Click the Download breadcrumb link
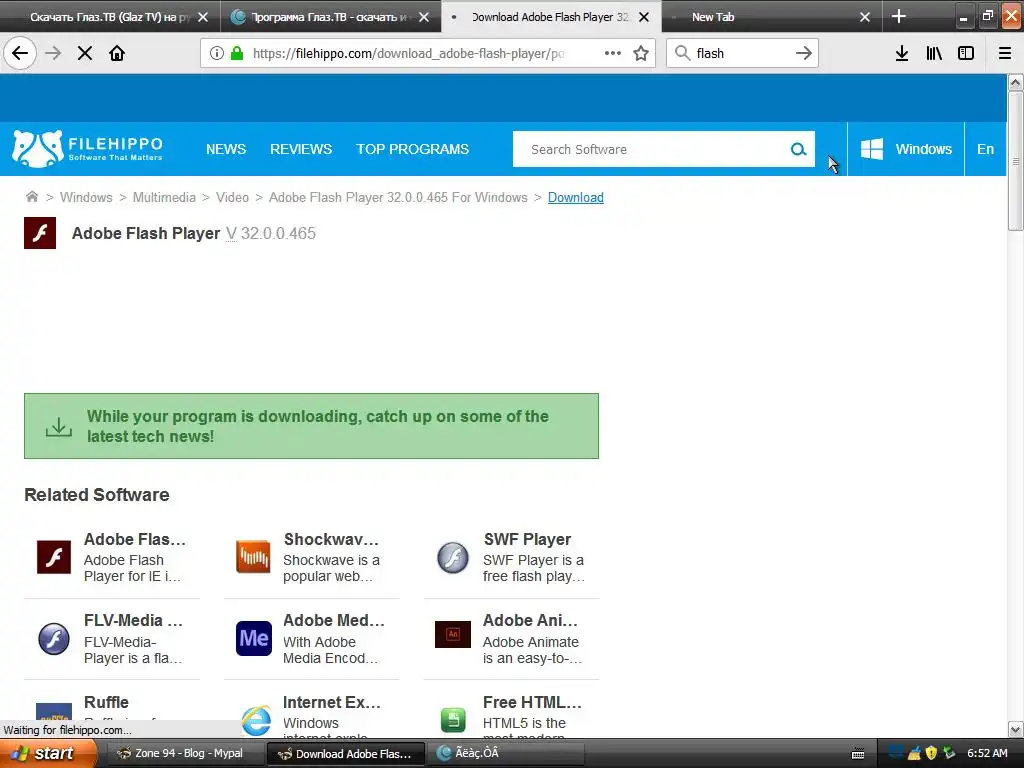The width and height of the screenshot is (1024, 768). coord(575,197)
